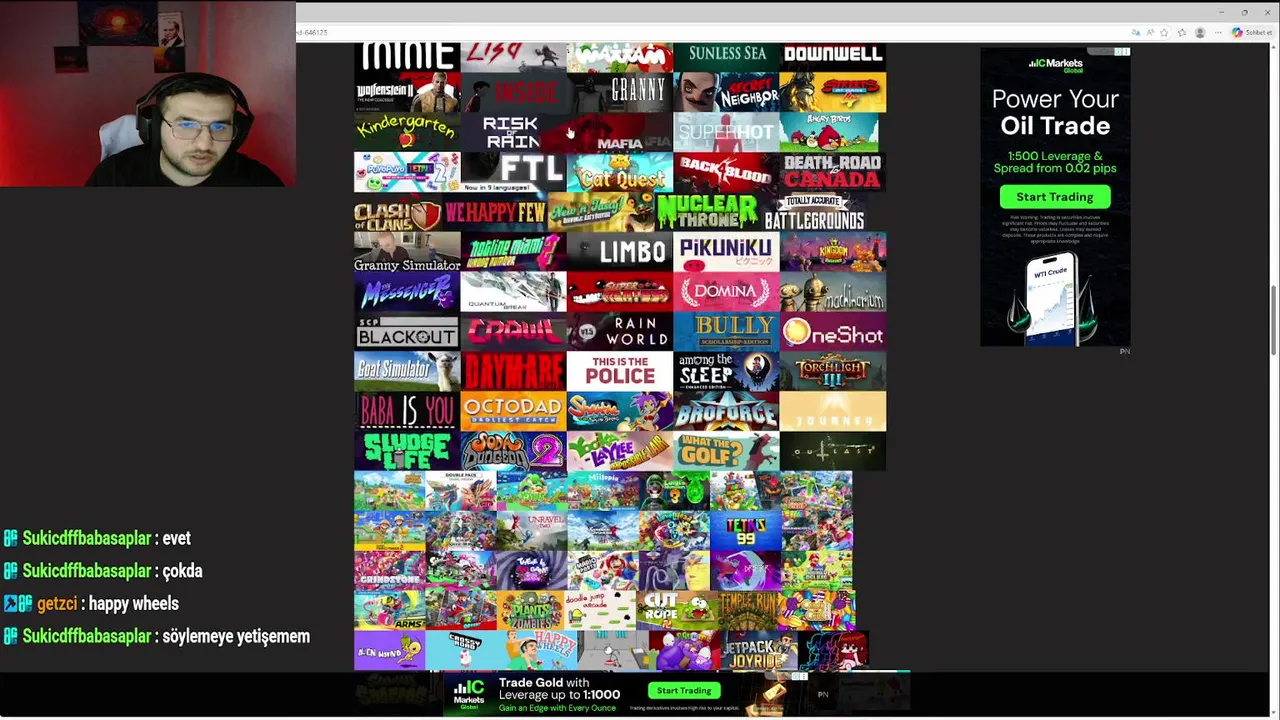Viewport: 1280px width, 720px height.
Task: Click 'Start Trading' in the bottom gold ad
Action: (684, 691)
